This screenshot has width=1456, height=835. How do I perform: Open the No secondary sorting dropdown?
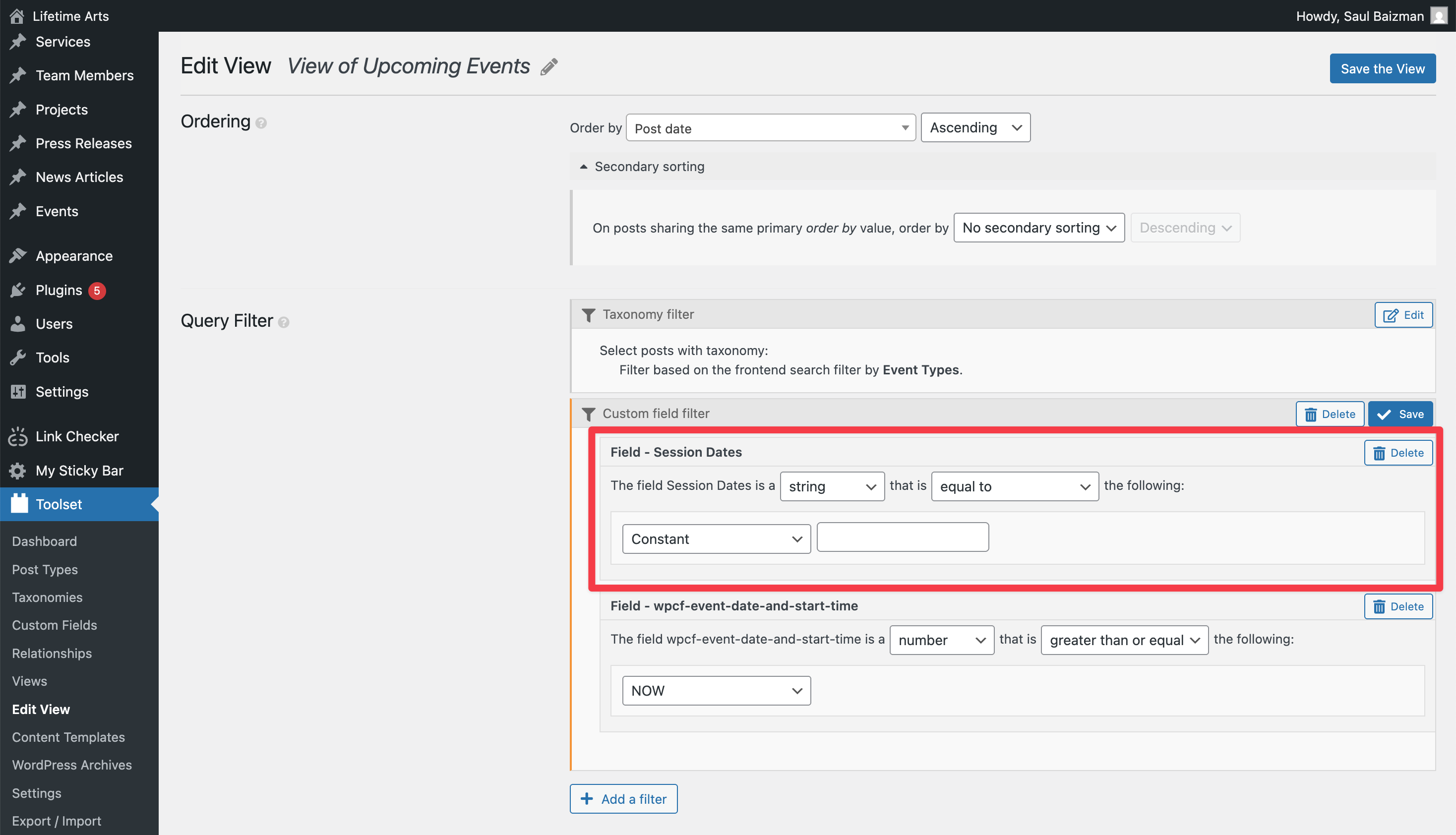click(1038, 228)
